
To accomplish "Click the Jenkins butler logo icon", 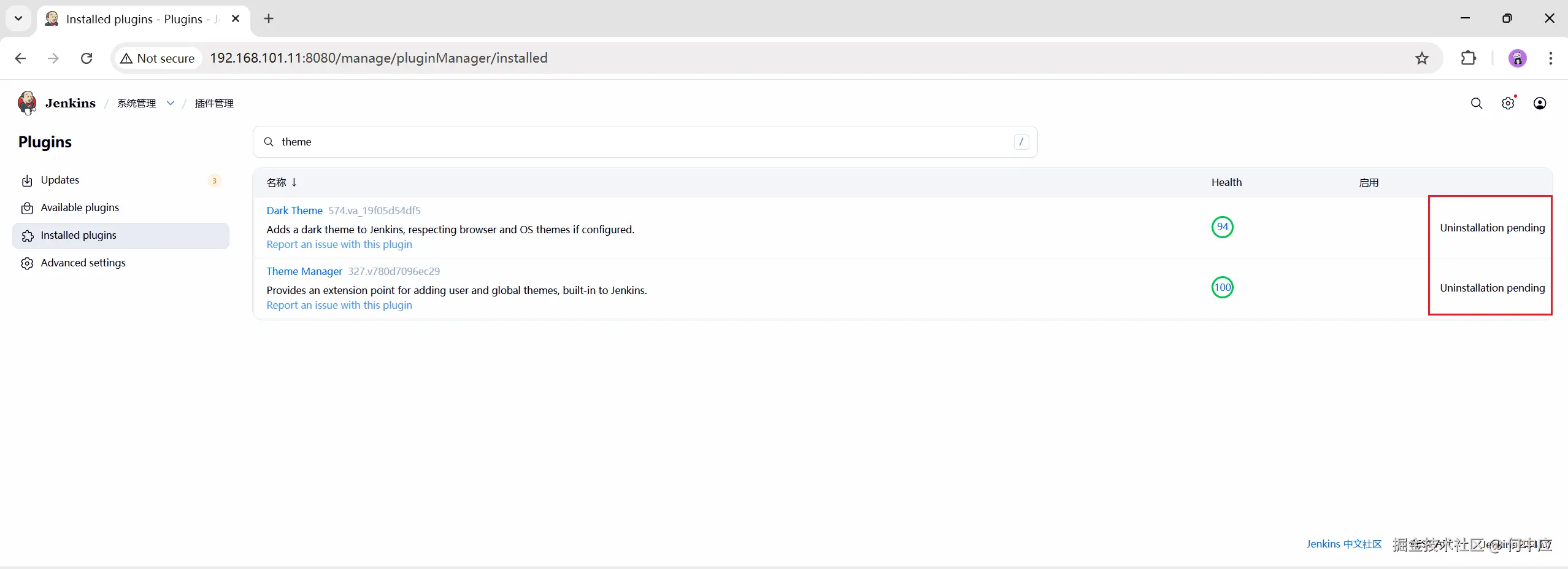I will (x=27, y=103).
